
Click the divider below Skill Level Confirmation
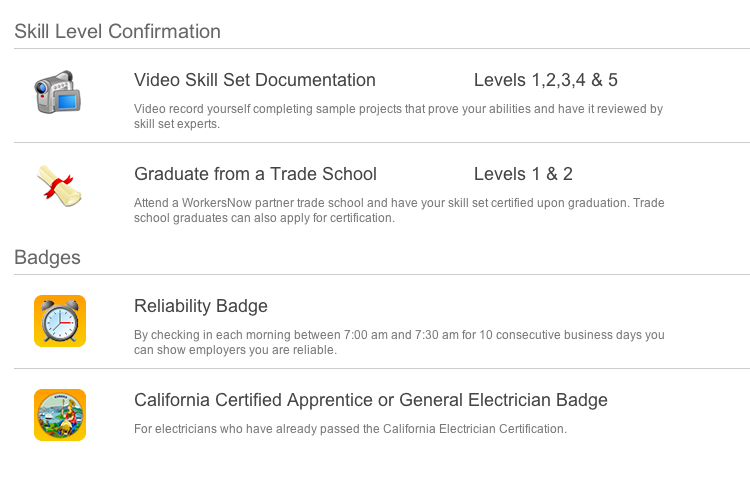pyautogui.click(x=380, y=48)
